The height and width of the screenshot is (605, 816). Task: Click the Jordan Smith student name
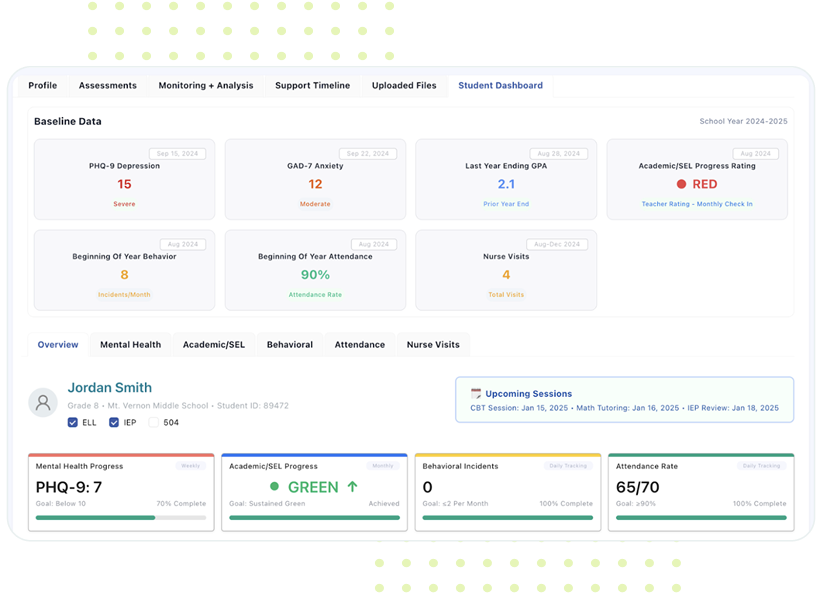[x=109, y=387]
